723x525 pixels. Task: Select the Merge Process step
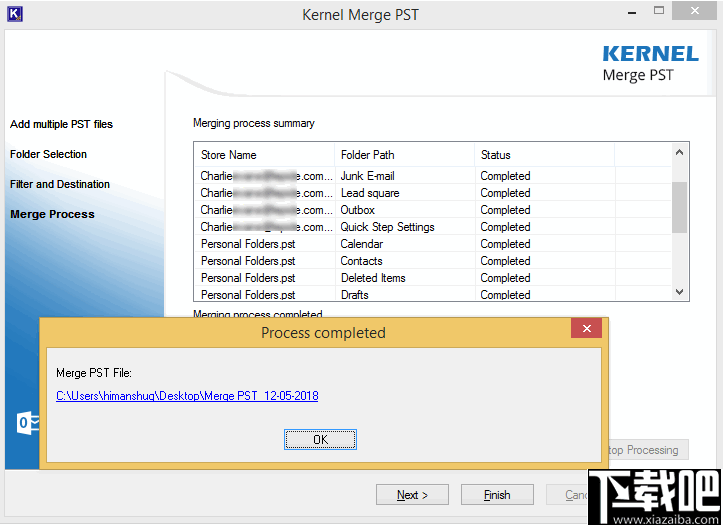[x=52, y=214]
